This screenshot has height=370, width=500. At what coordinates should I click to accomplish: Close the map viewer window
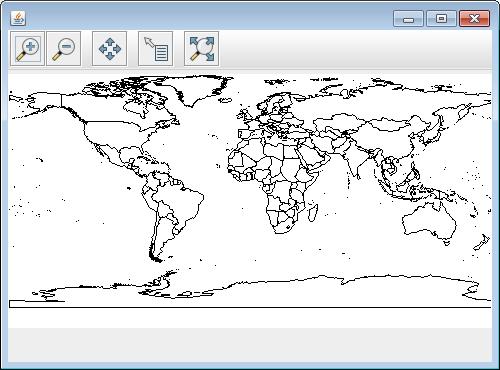tap(474, 18)
